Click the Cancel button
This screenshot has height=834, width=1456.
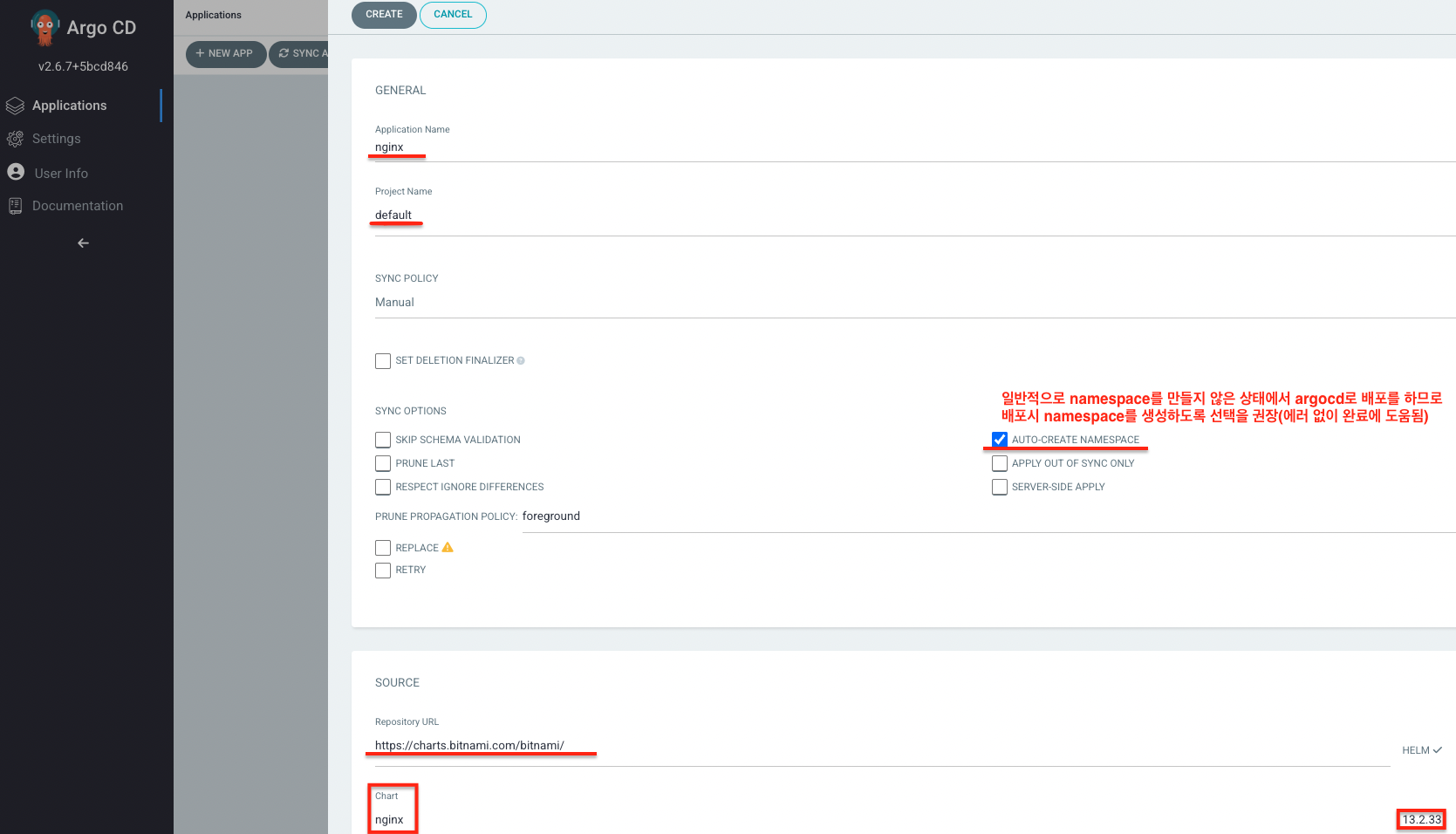[453, 15]
